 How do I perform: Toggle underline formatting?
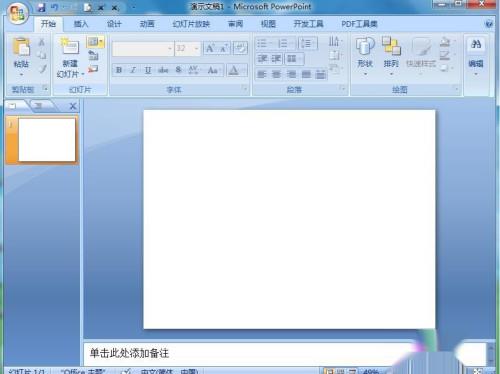pyautogui.click(x=148, y=70)
